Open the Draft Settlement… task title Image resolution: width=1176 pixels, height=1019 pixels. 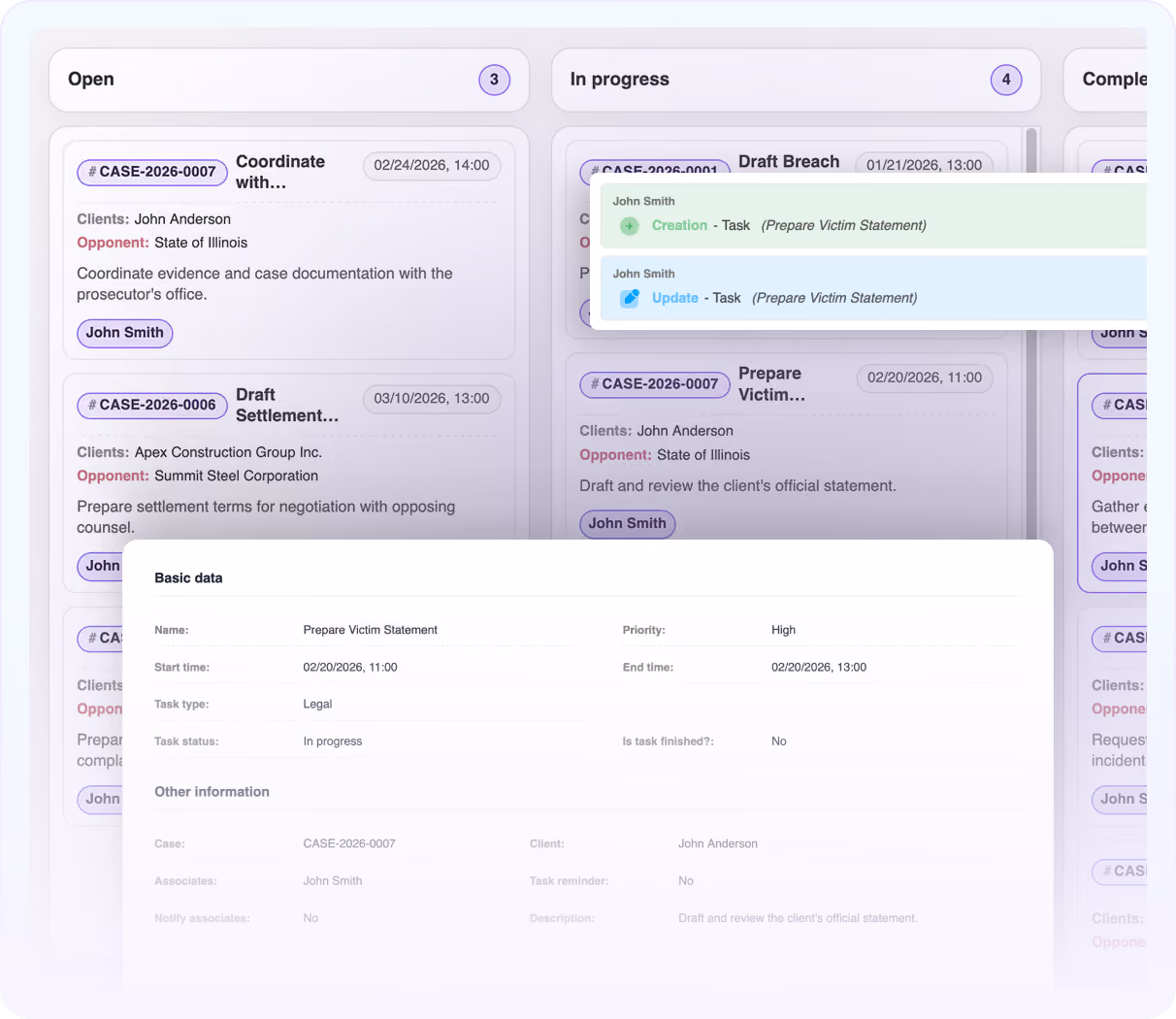(x=287, y=405)
